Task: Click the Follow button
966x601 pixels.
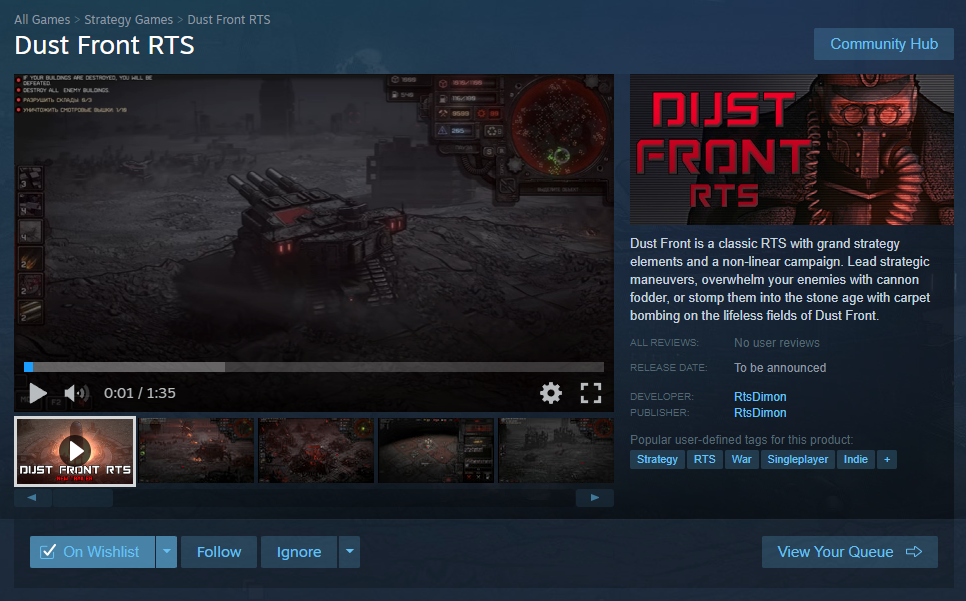Action: 219,552
